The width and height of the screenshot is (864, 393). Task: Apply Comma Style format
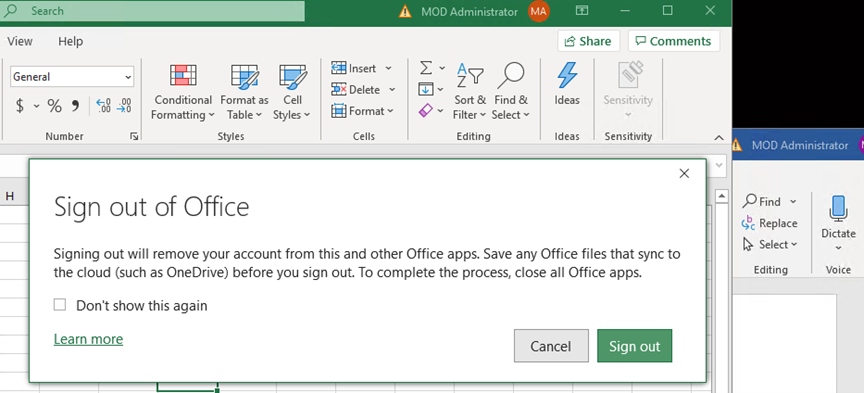click(75, 106)
